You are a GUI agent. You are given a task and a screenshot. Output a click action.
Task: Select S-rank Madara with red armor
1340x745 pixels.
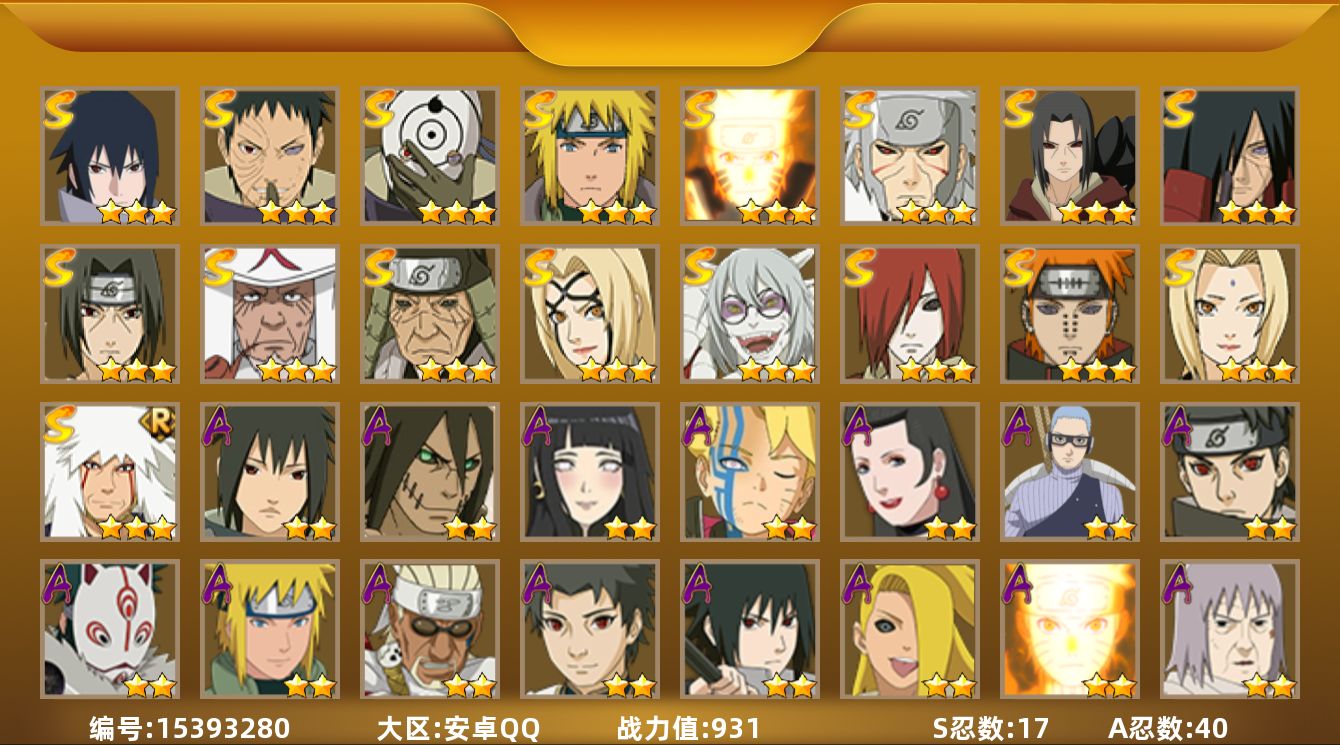1230,156
